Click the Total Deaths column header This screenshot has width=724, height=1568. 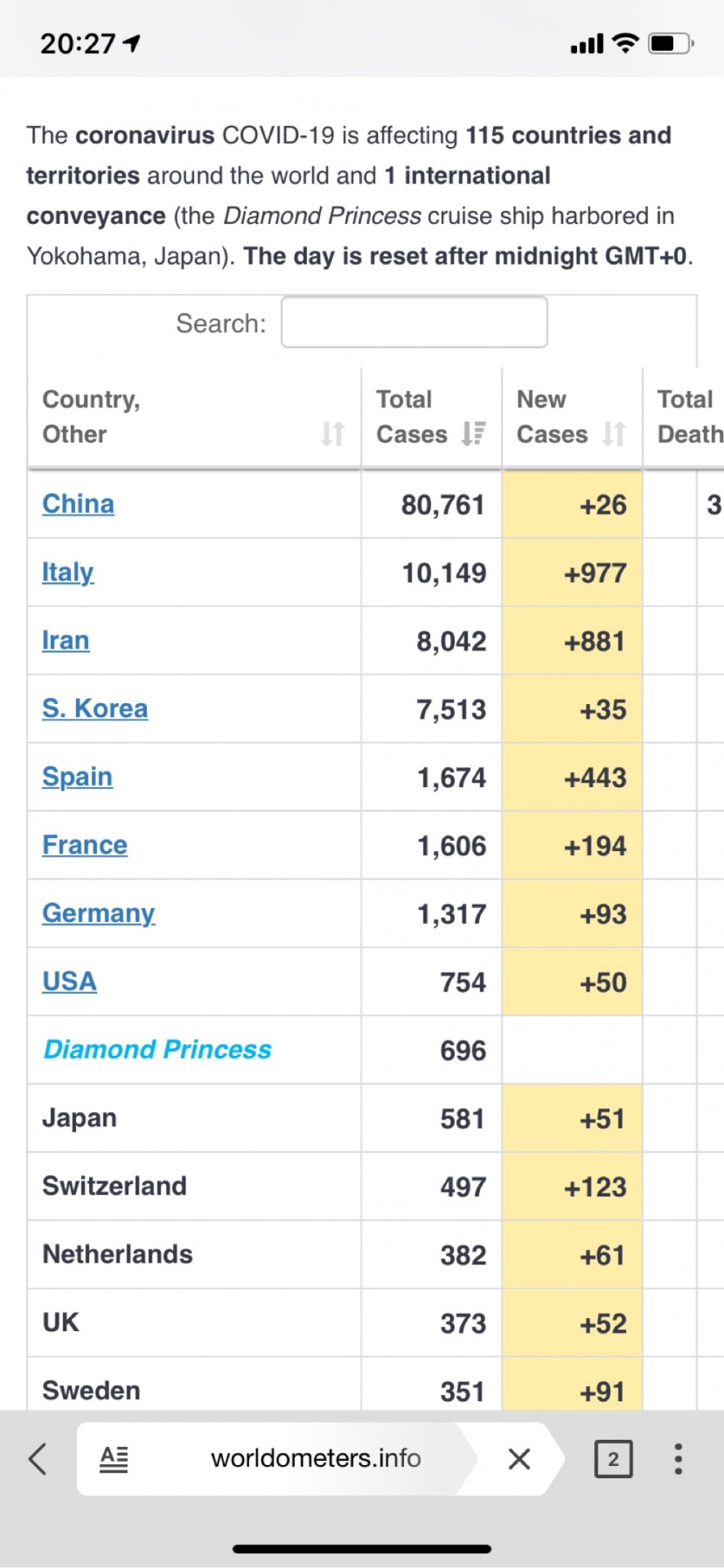(690, 417)
